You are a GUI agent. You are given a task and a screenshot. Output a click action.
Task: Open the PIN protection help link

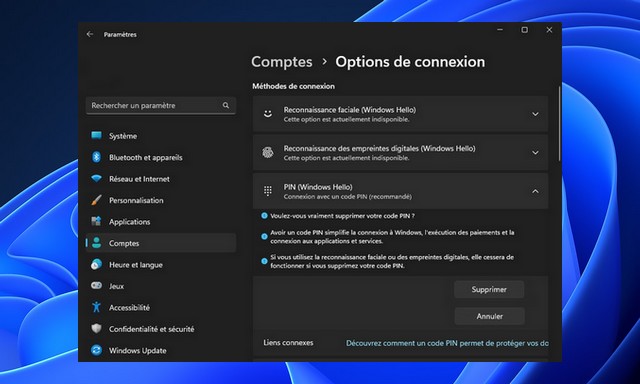click(447, 343)
